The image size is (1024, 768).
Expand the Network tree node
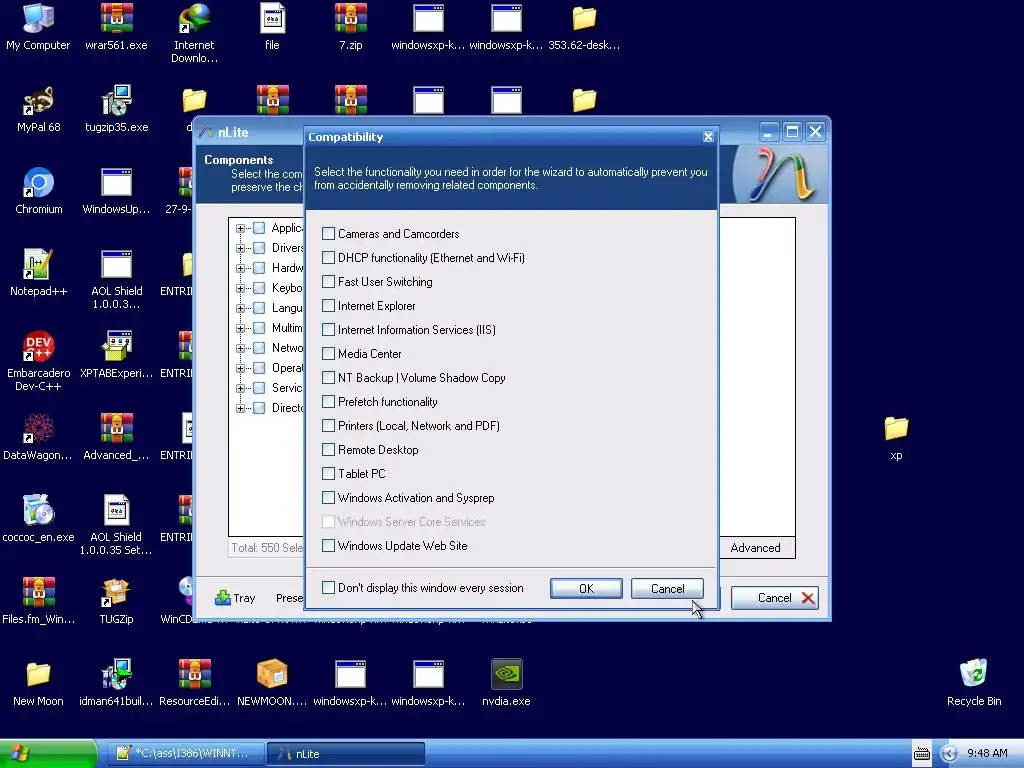click(240, 348)
